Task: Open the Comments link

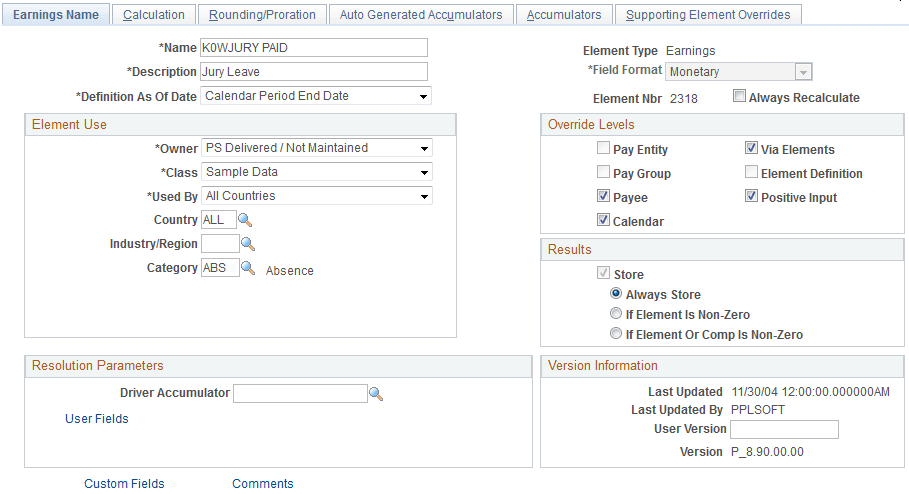Action: (x=263, y=484)
